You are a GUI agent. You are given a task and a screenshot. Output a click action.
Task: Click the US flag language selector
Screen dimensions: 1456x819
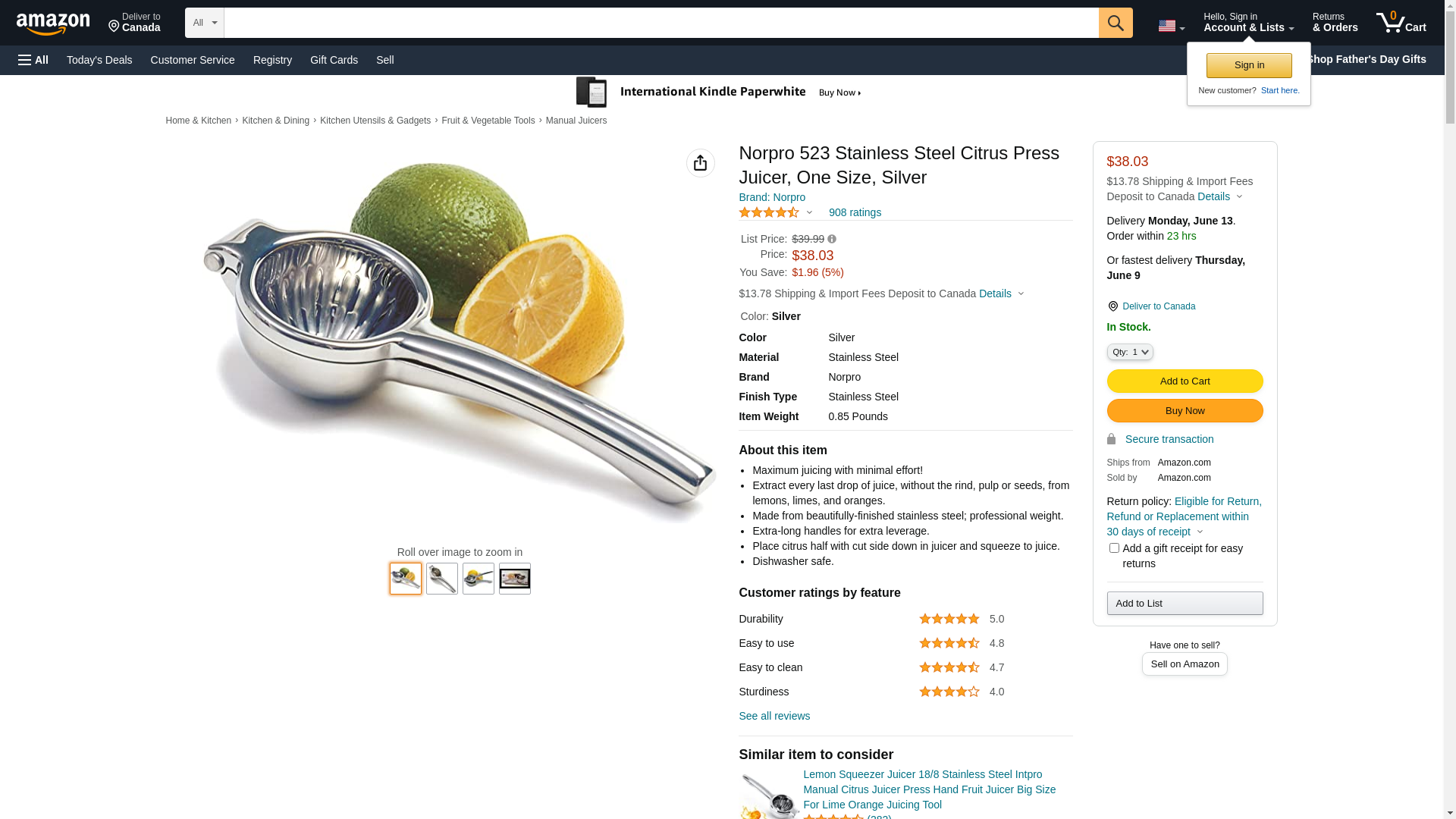(x=1171, y=26)
